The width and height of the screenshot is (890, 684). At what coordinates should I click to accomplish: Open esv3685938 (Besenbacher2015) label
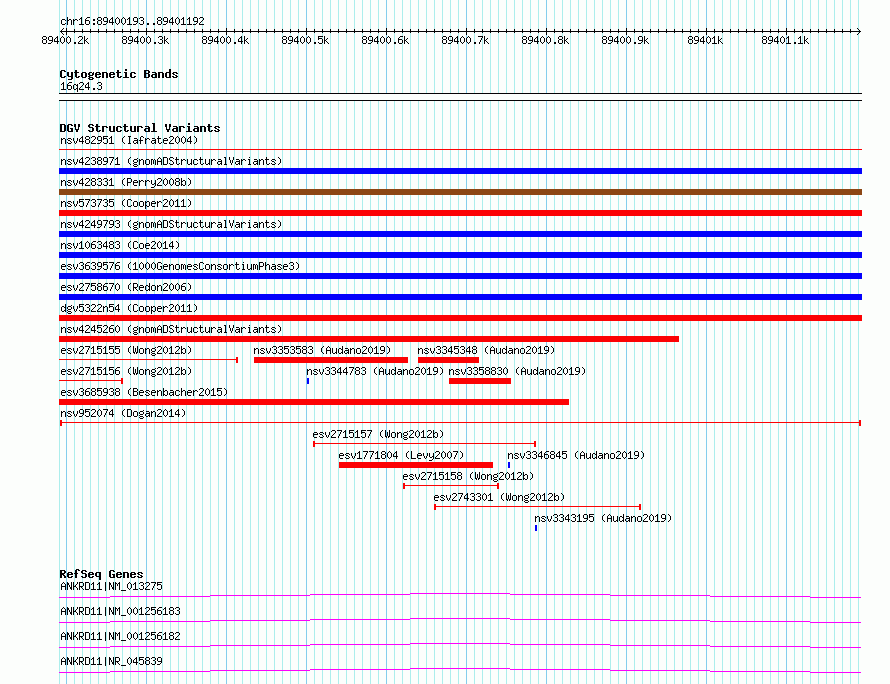[x=144, y=392]
